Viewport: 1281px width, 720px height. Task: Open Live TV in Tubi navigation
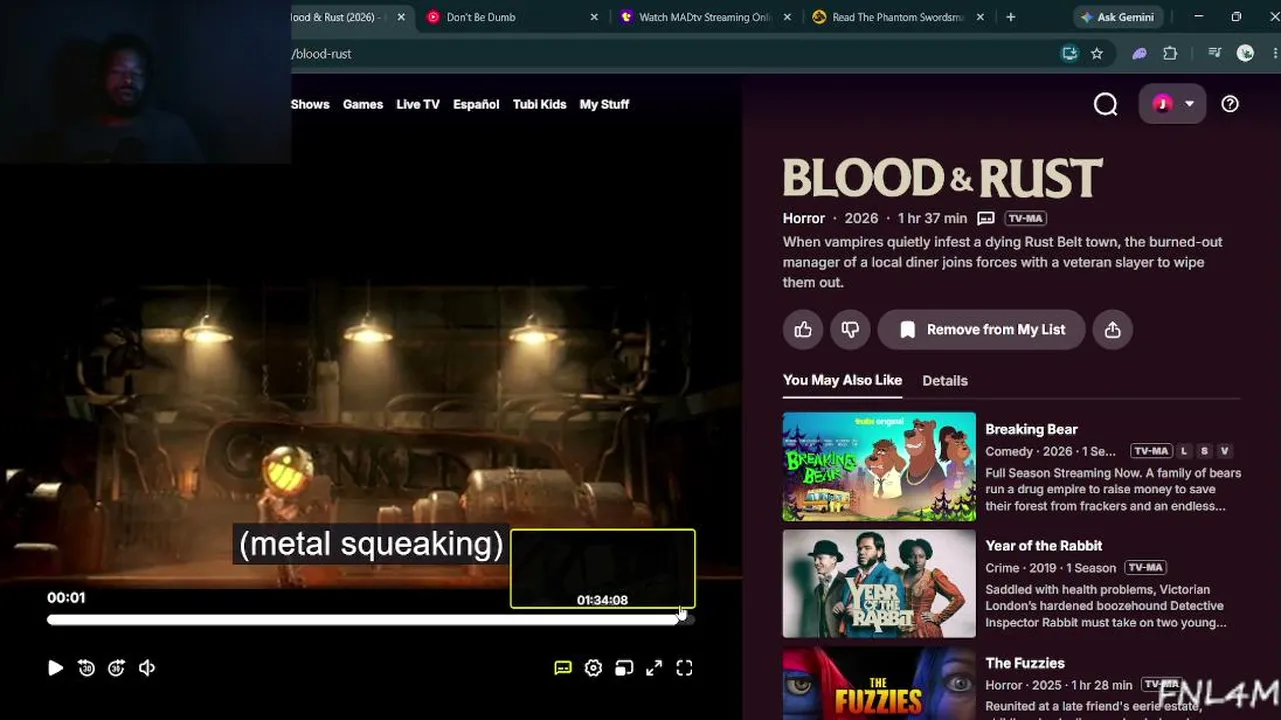(418, 104)
